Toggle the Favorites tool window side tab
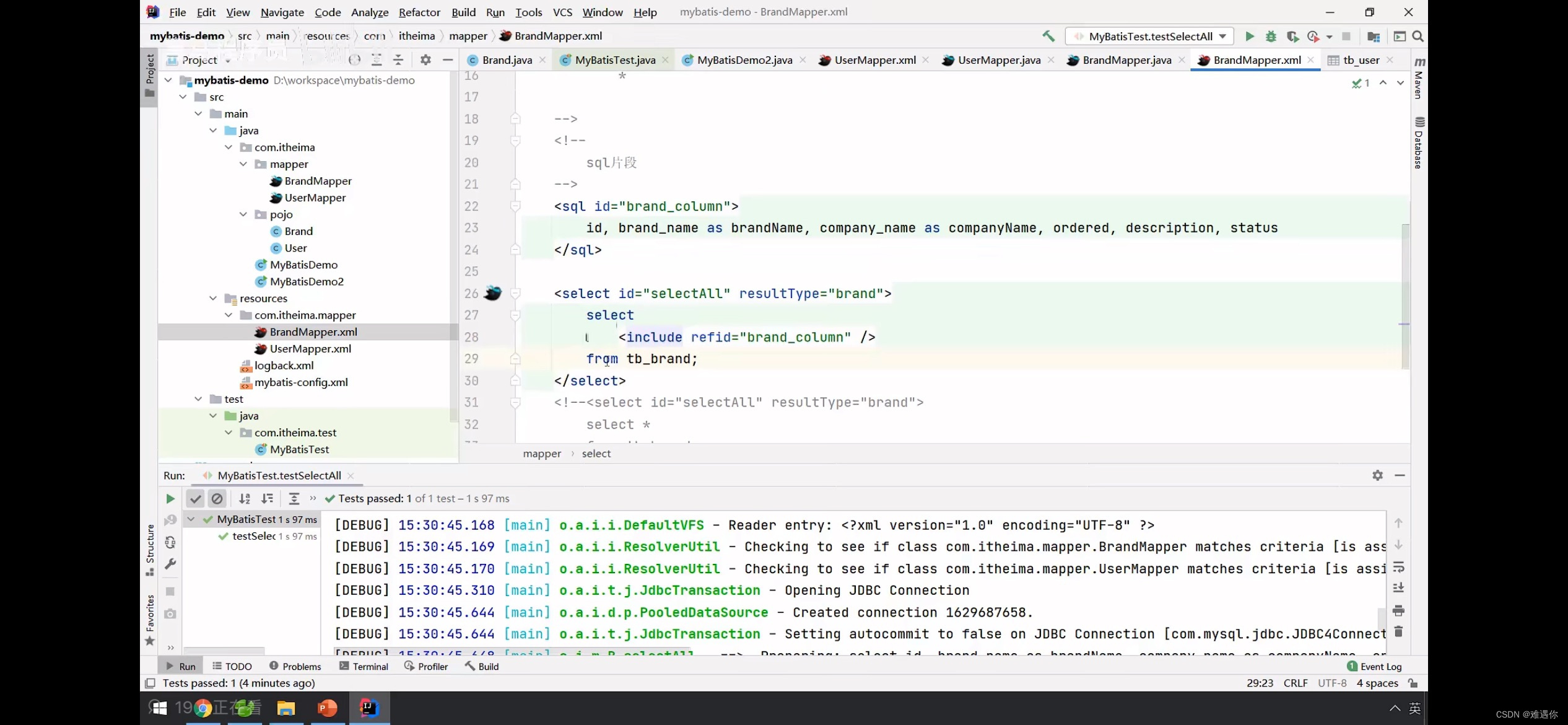 click(149, 620)
